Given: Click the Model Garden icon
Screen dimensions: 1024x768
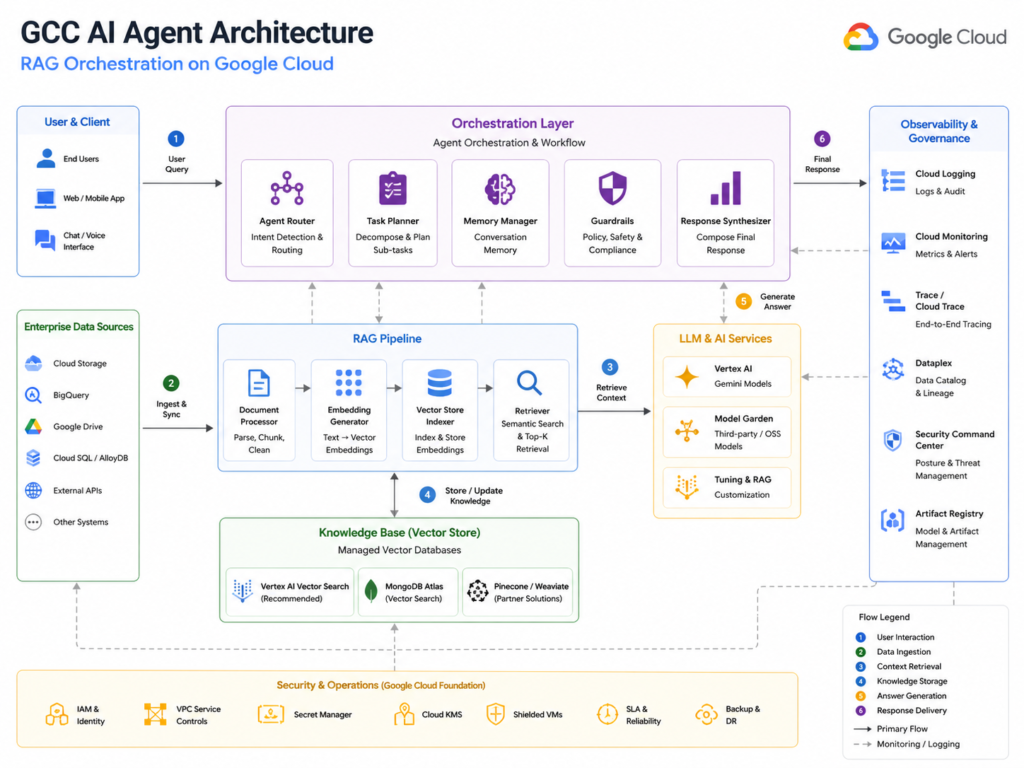Looking at the screenshot, I should 686,431.
